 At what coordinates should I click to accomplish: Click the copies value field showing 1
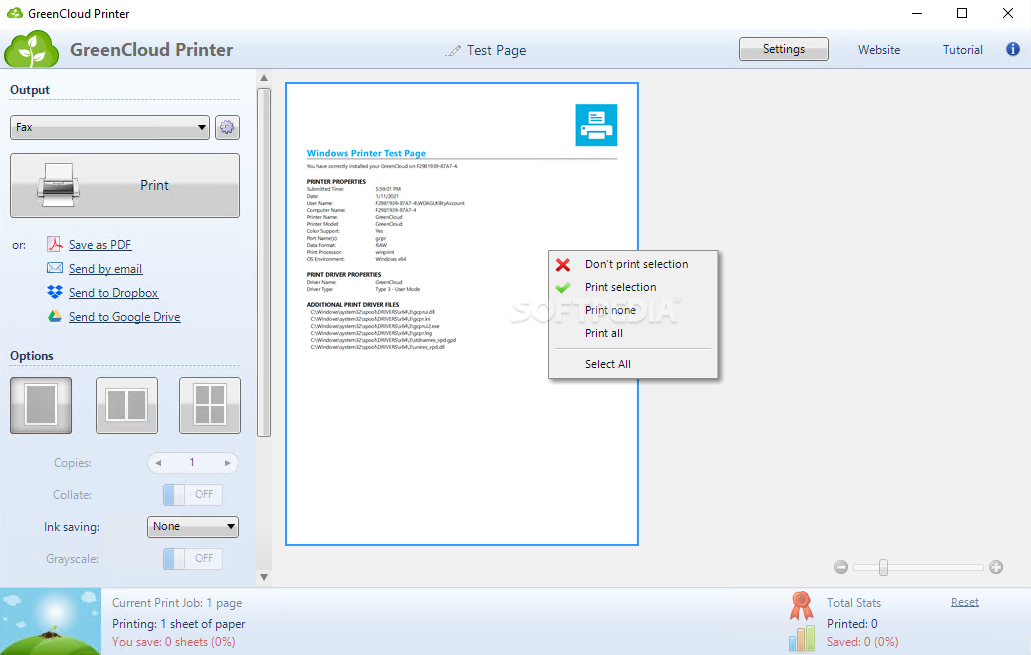pyautogui.click(x=192, y=463)
